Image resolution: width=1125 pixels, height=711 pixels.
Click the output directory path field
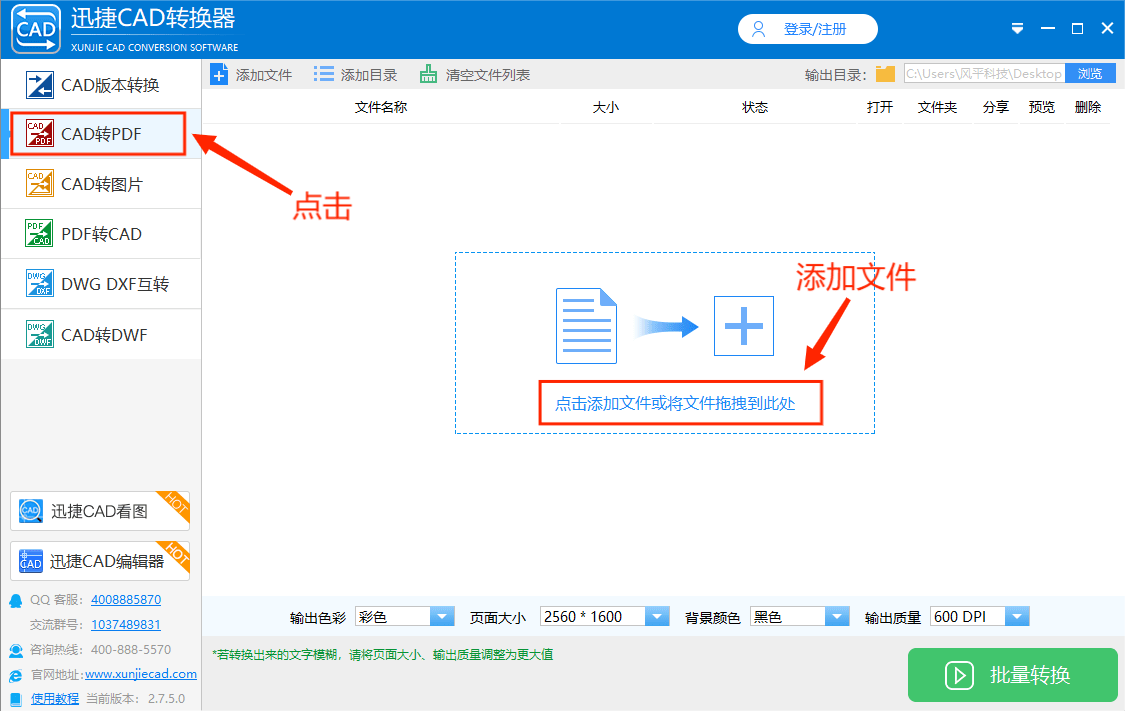984,73
